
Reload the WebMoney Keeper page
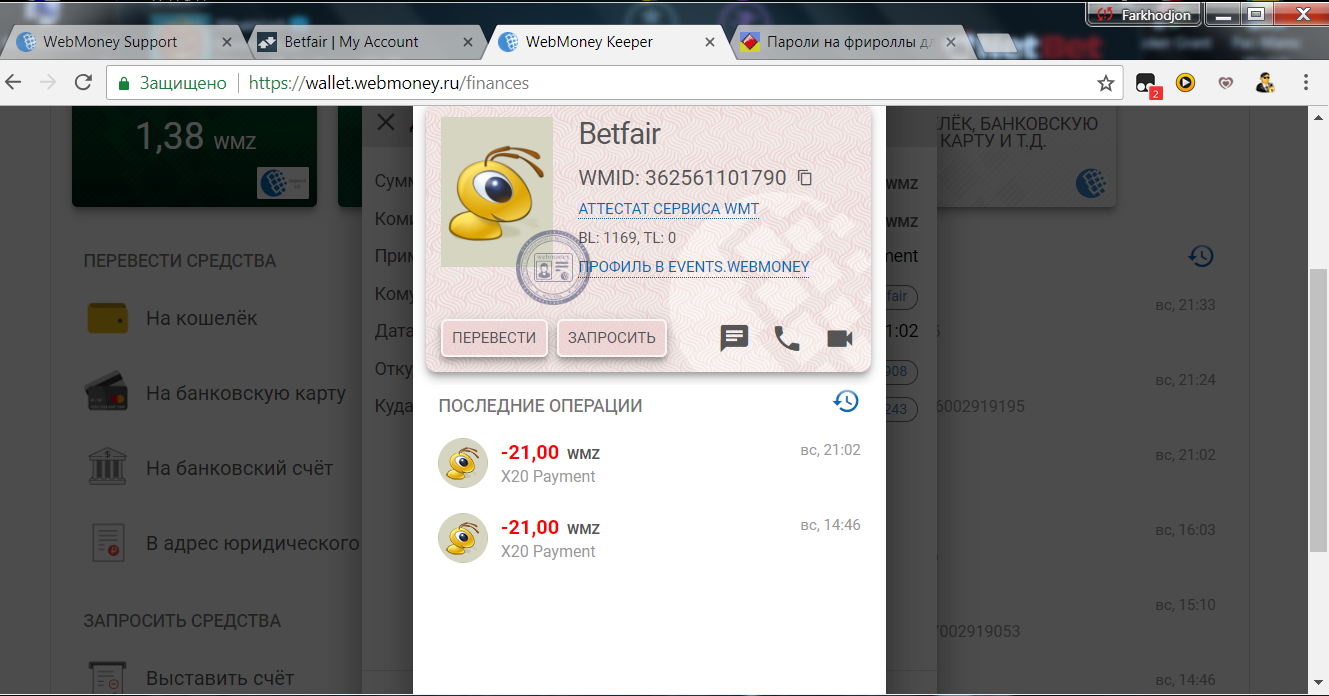(84, 83)
